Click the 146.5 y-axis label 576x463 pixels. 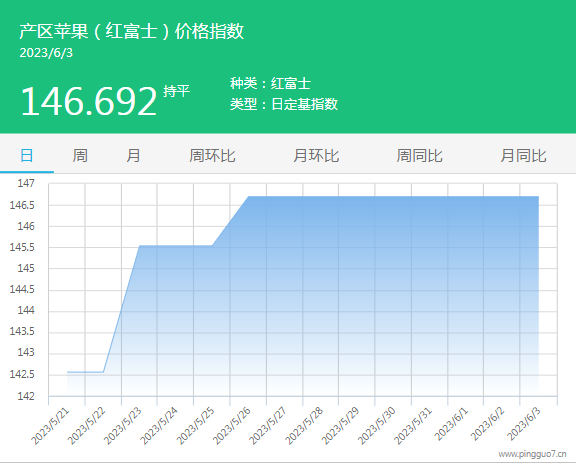tap(22, 205)
